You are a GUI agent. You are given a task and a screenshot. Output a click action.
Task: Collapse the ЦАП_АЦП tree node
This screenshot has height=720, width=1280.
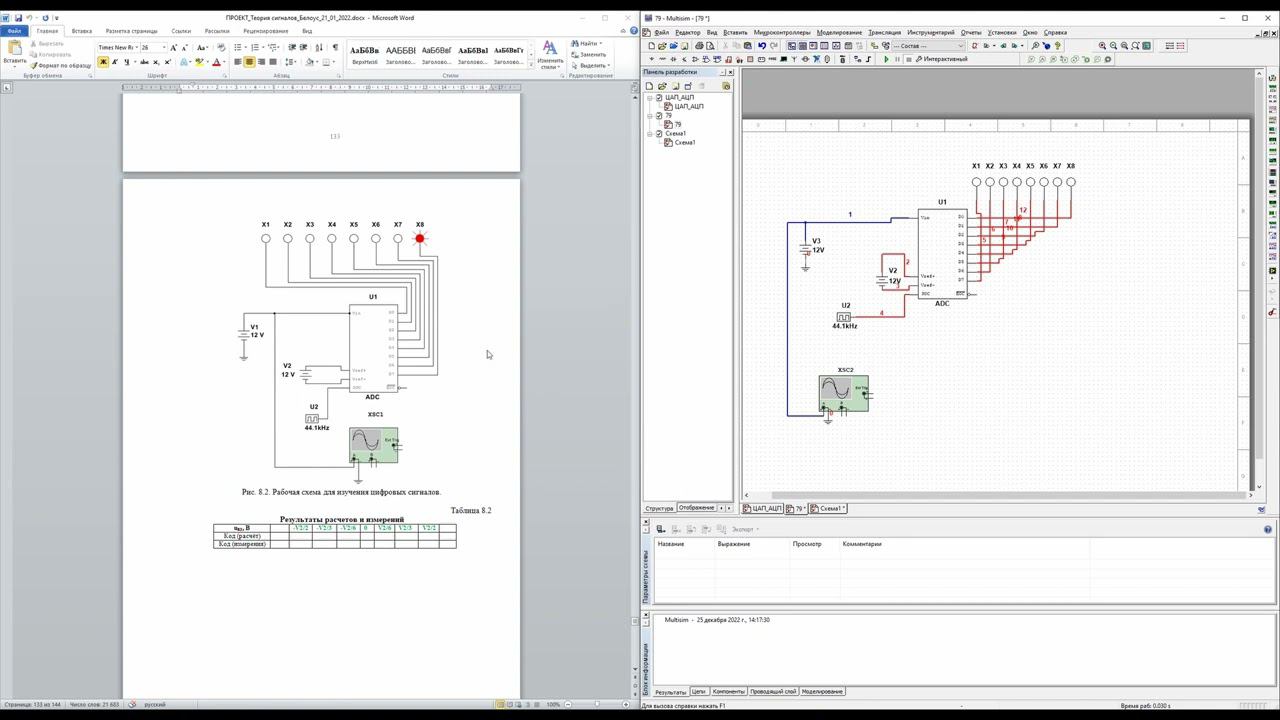(649, 97)
